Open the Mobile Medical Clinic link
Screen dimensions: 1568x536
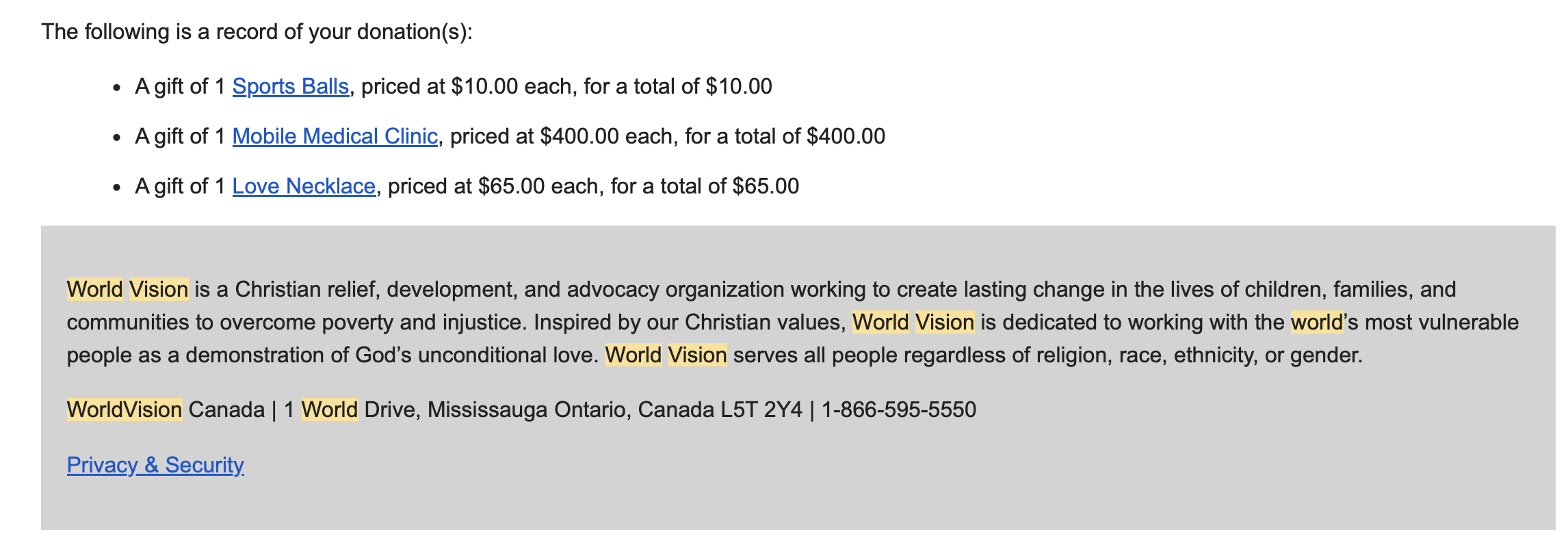[x=335, y=137]
